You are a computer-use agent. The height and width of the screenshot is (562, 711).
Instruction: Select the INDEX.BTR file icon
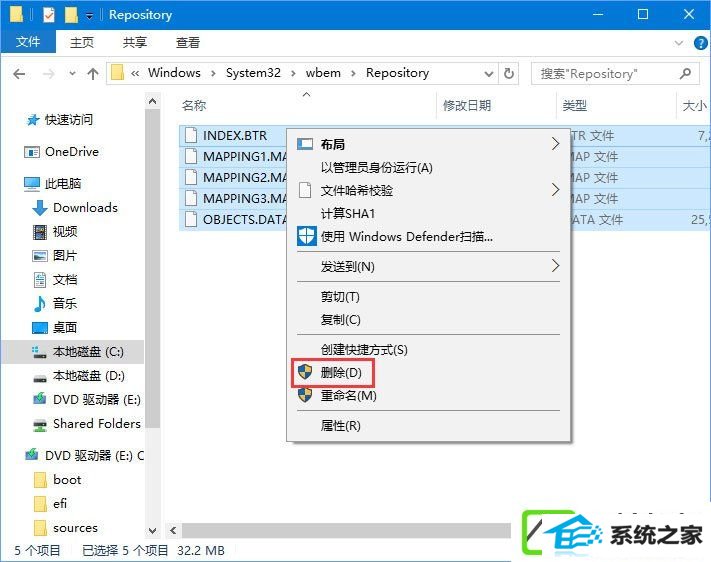pos(191,136)
